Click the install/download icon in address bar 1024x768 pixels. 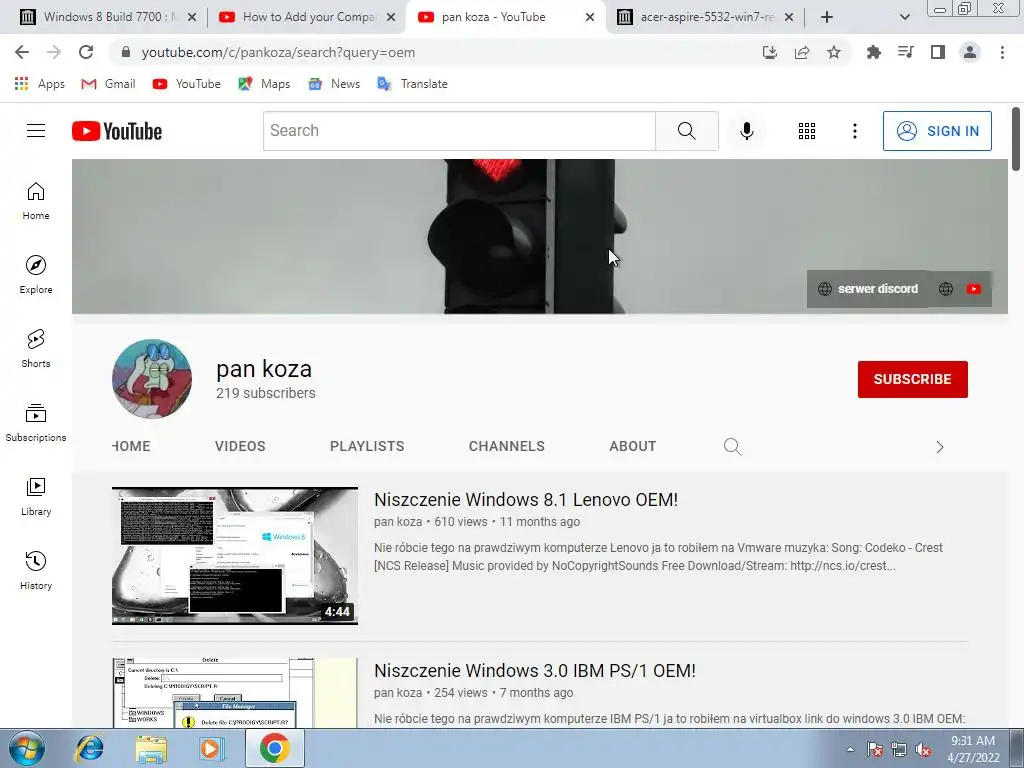pos(770,52)
